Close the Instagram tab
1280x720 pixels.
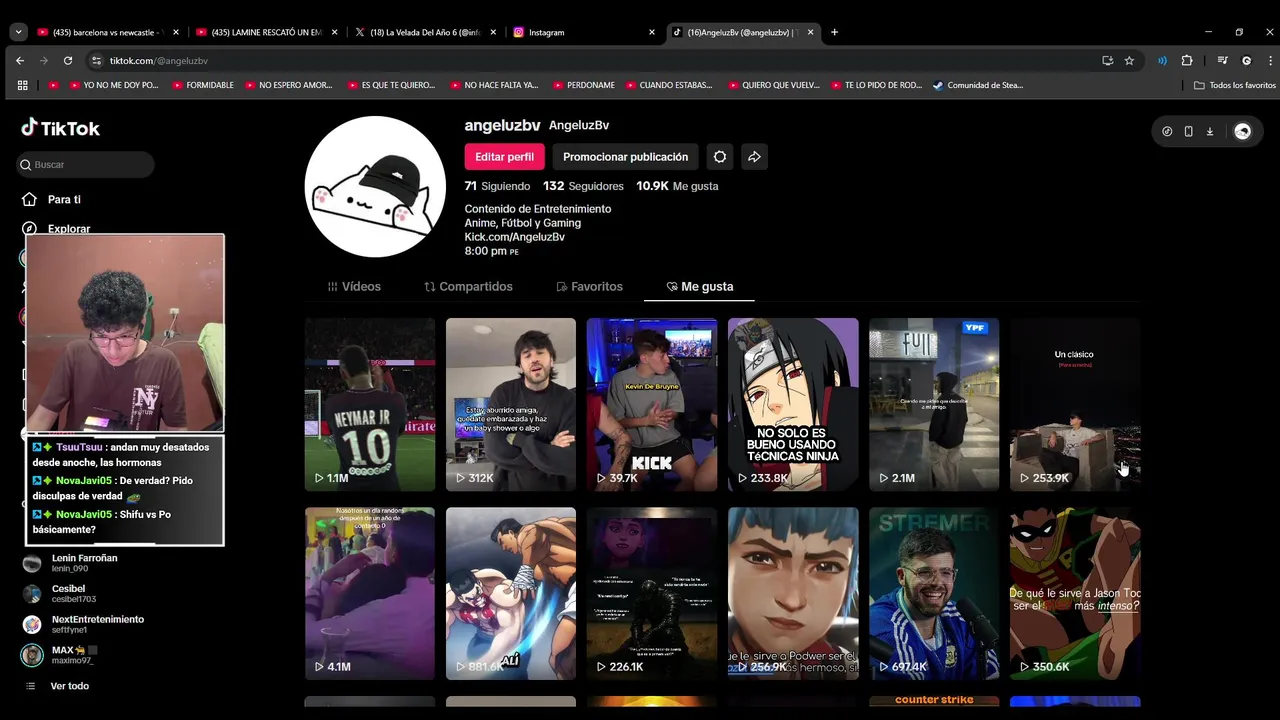(x=652, y=32)
